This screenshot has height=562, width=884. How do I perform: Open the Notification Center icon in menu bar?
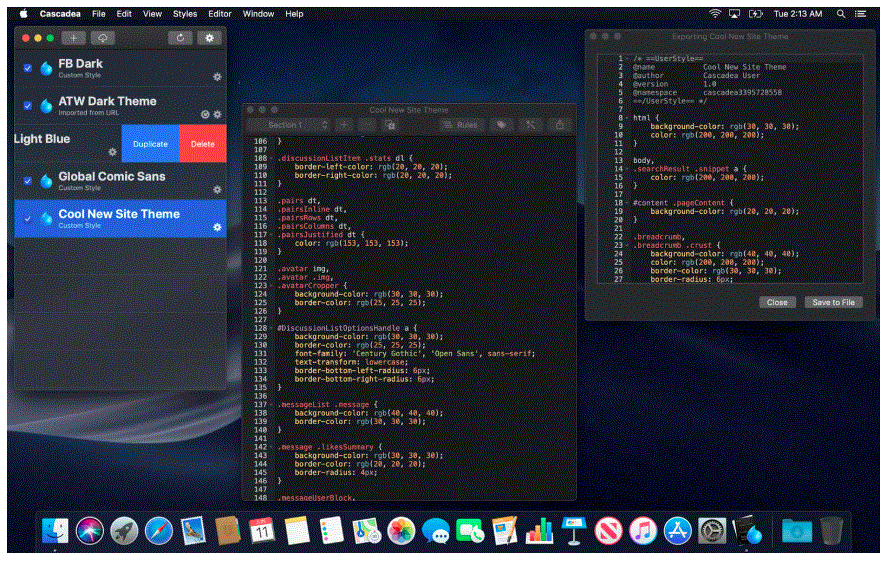click(861, 14)
